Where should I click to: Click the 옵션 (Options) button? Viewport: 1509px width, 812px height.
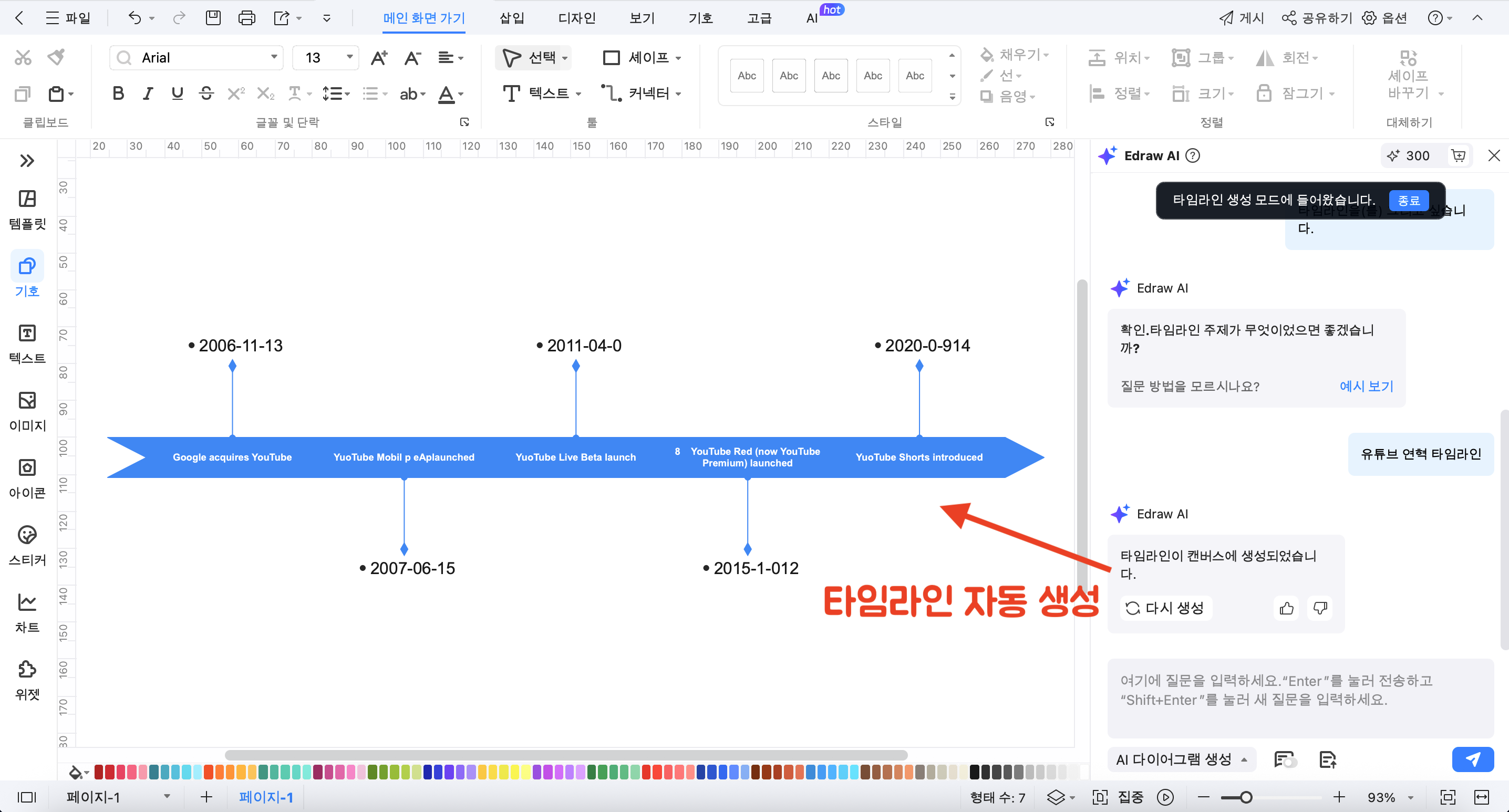point(1384,18)
